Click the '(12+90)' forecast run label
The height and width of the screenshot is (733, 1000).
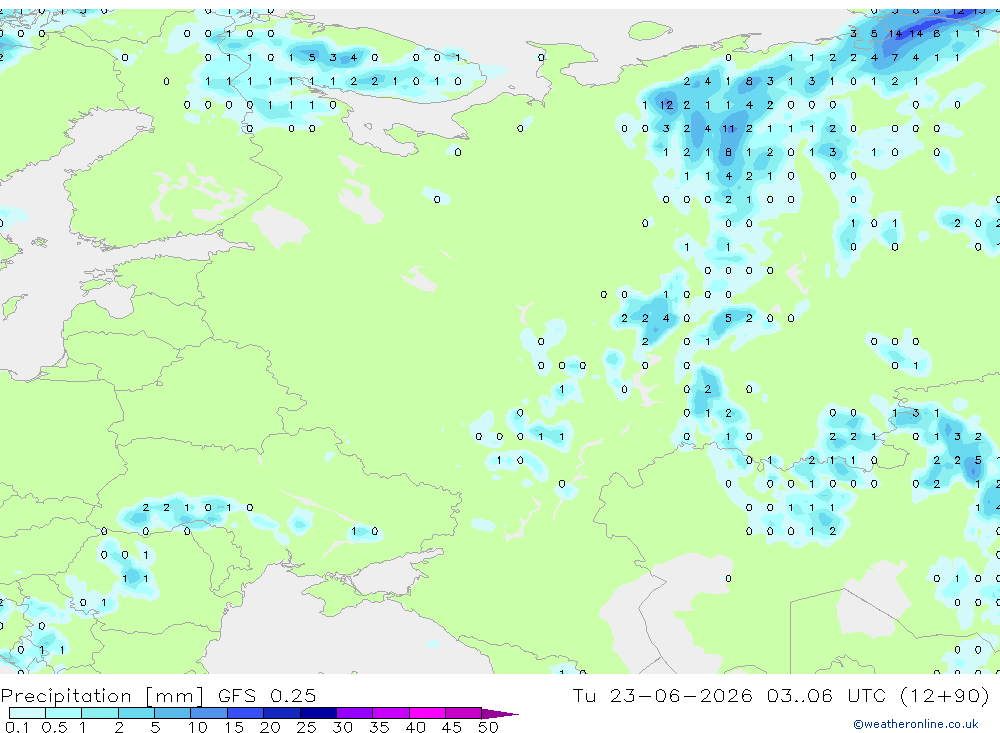point(945,695)
